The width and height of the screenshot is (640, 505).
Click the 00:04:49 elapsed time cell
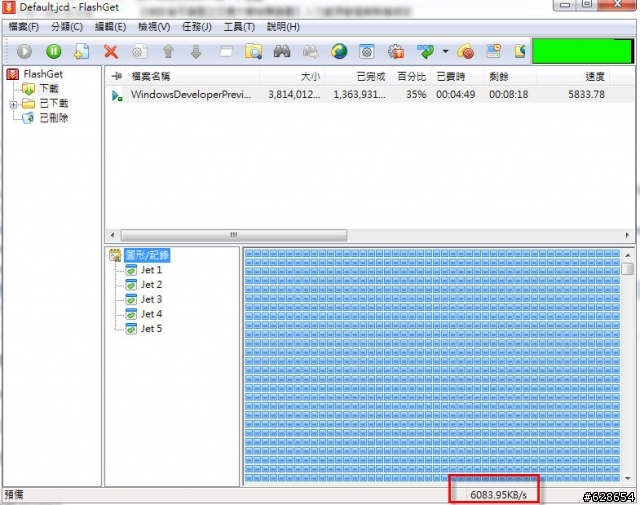click(456, 95)
